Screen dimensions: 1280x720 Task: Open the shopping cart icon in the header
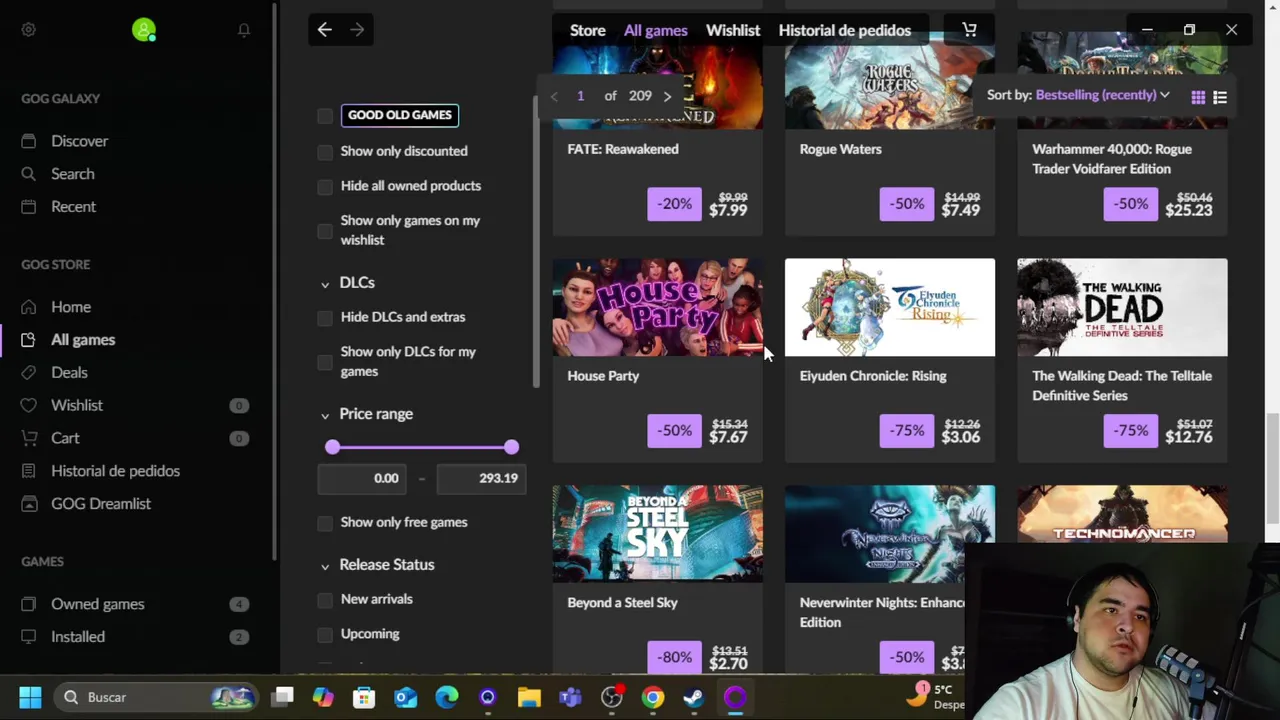[969, 30]
